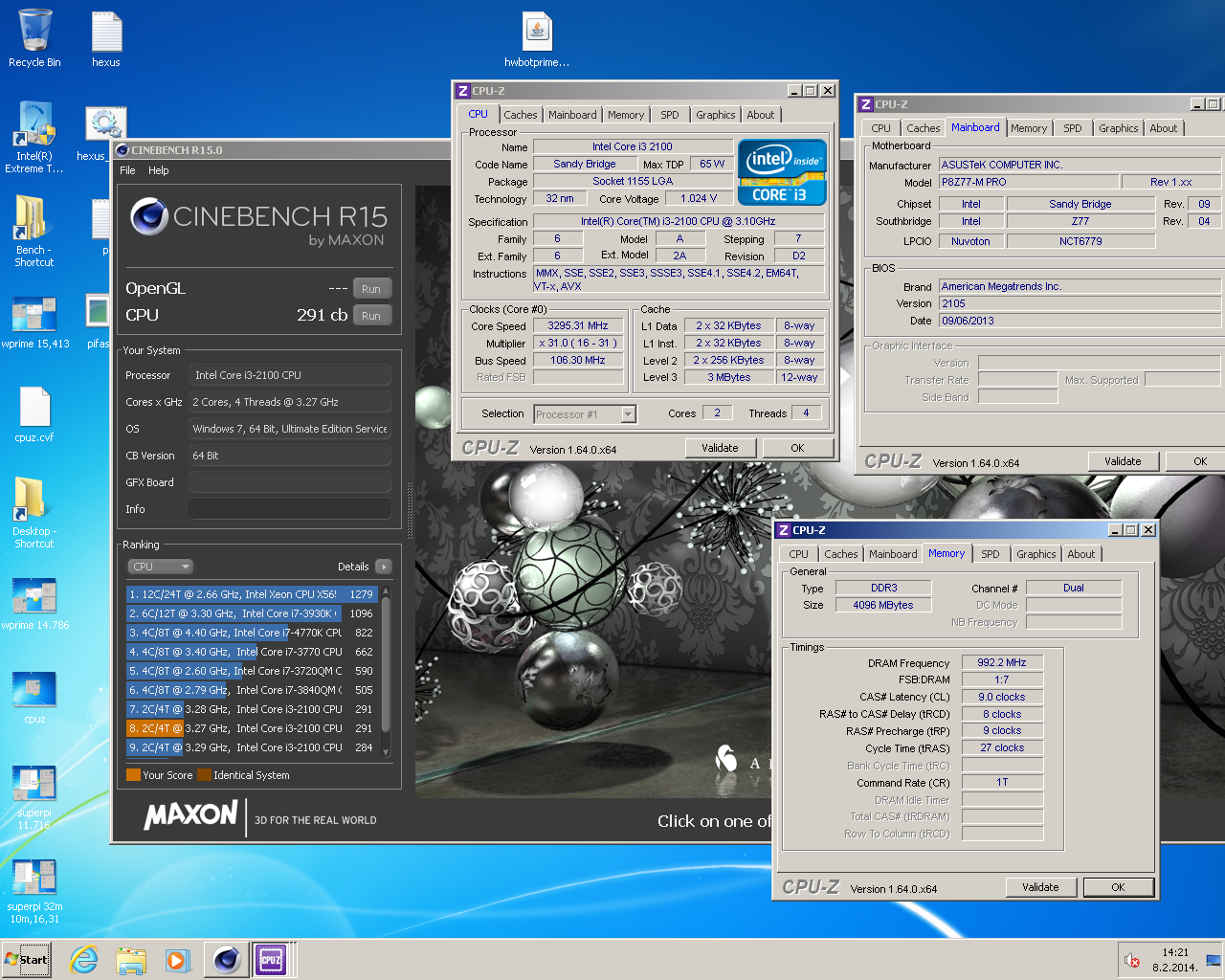Click Validate in CPU-Z CPU window
1225x980 pixels.
[720, 448]
